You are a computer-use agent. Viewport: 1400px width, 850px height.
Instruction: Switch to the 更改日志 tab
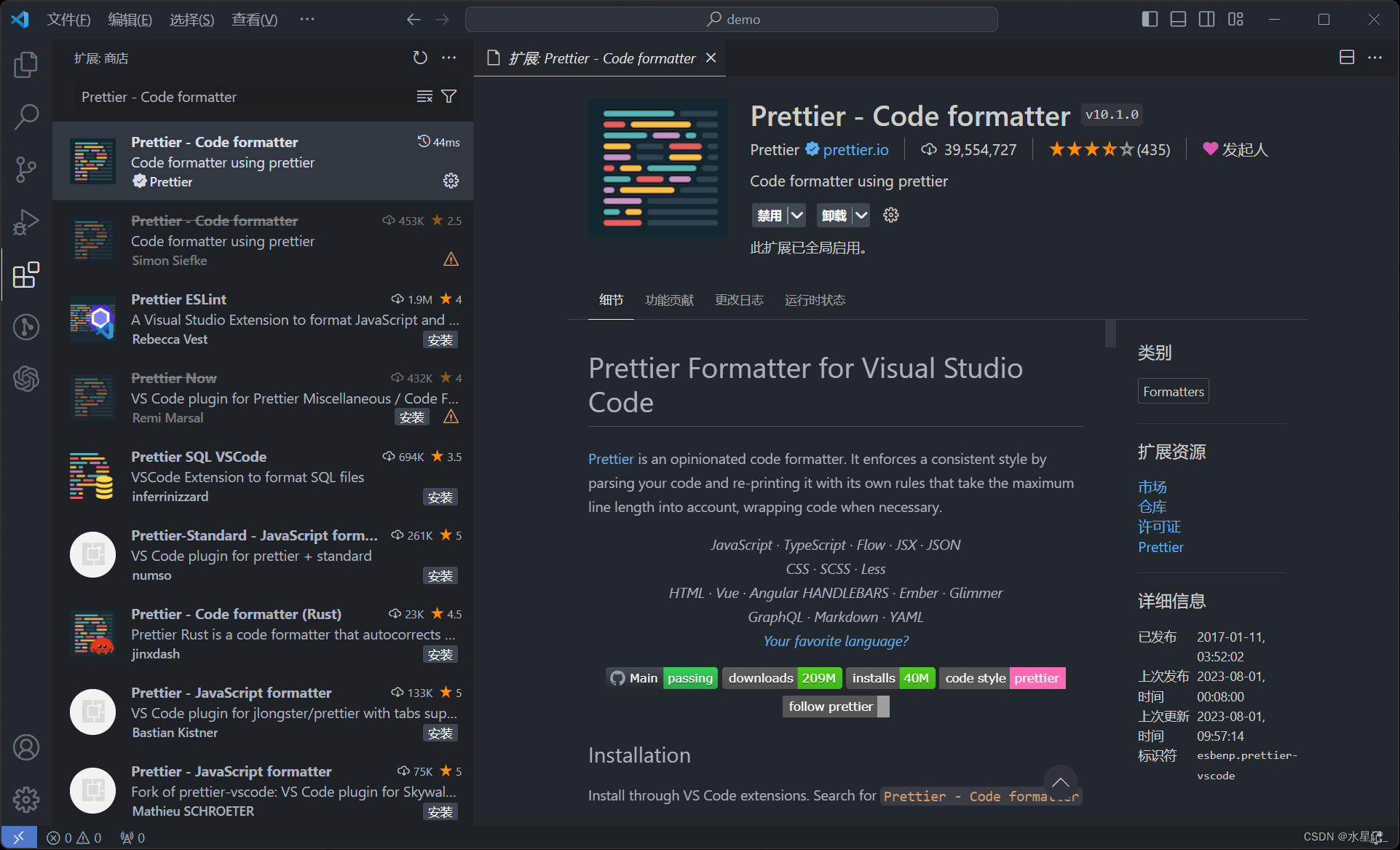(x=739, y=300)
